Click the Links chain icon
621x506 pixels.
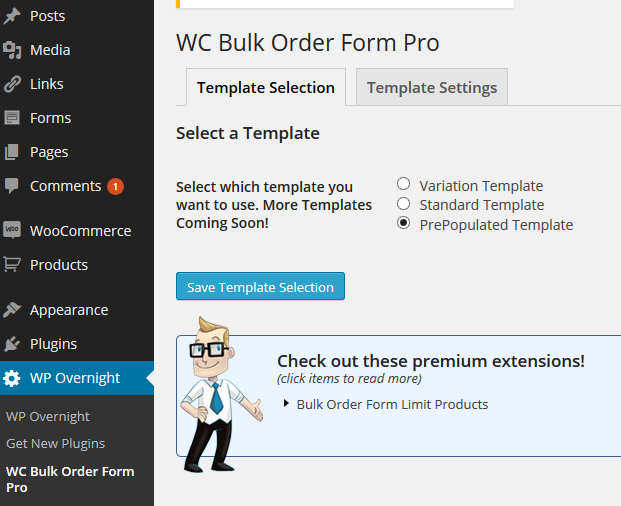[12, 84]
